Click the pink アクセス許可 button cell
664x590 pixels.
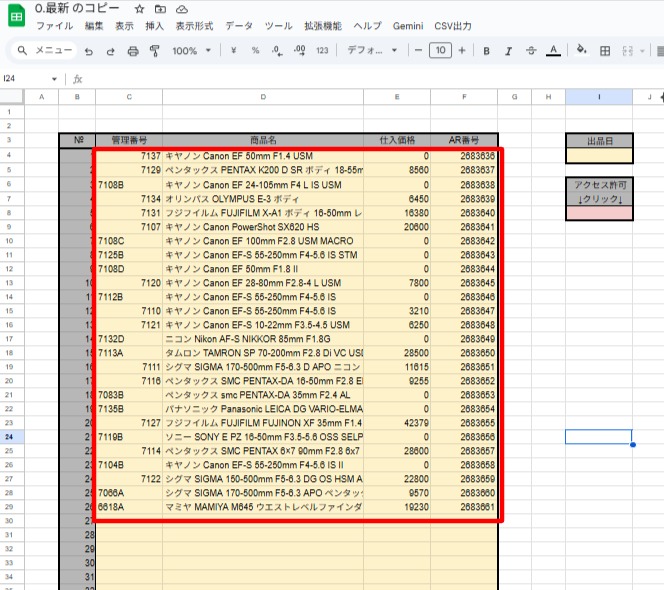pyautogui.click(x=598, y=213)
